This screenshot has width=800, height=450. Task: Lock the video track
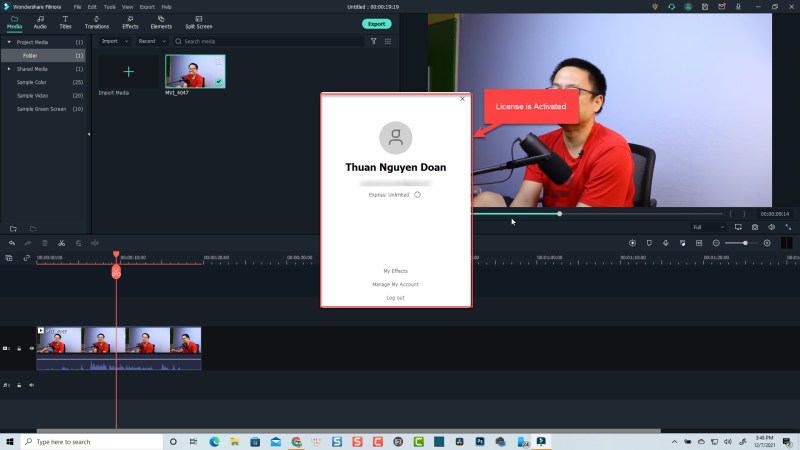coord(19,348)
